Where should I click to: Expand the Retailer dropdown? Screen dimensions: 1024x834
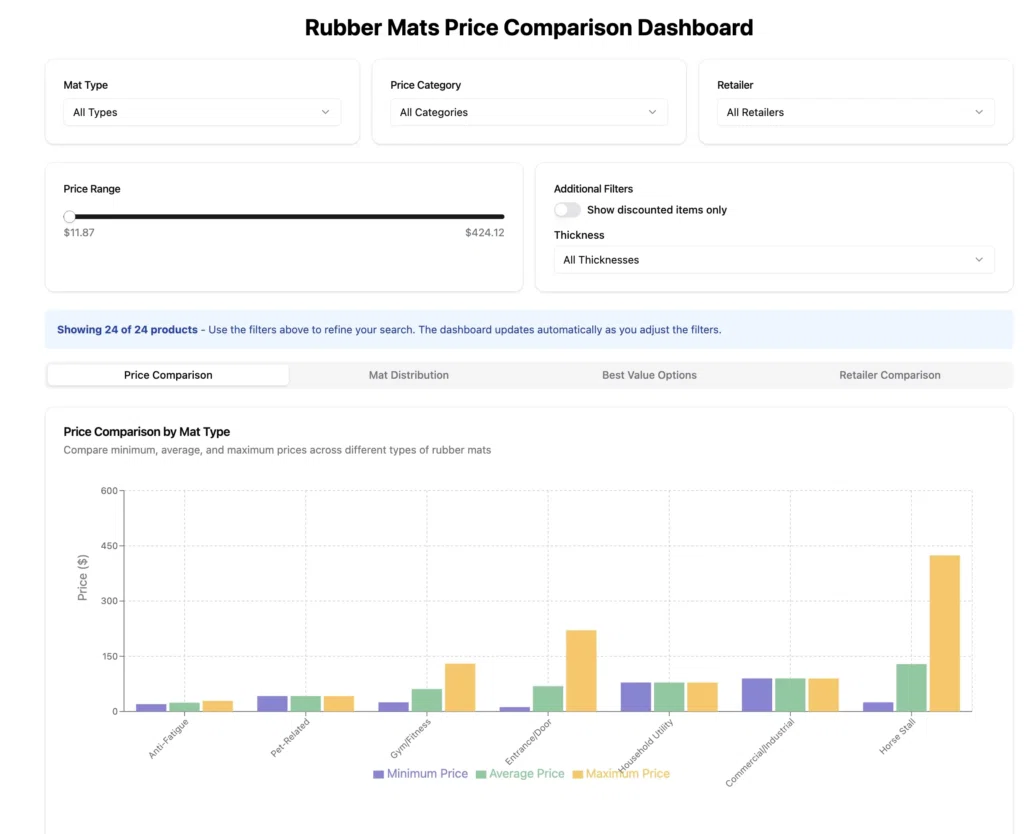click(856, 112)
